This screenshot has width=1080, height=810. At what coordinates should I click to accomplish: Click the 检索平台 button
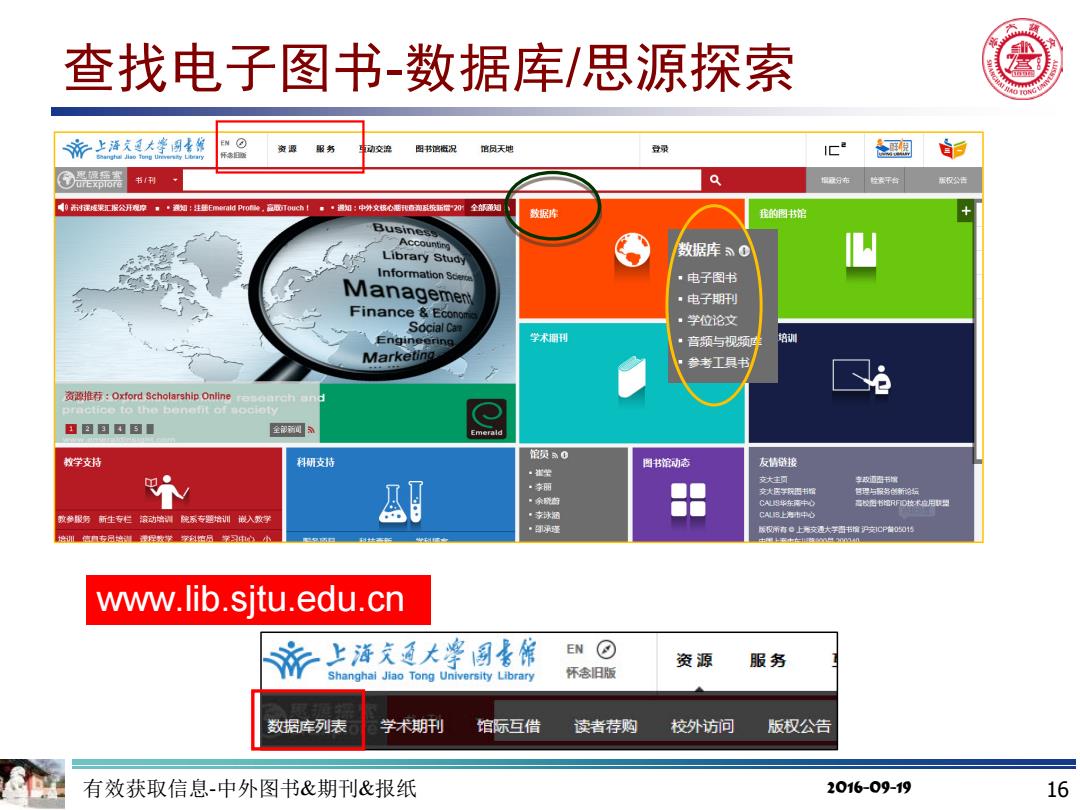coord(884,180)
